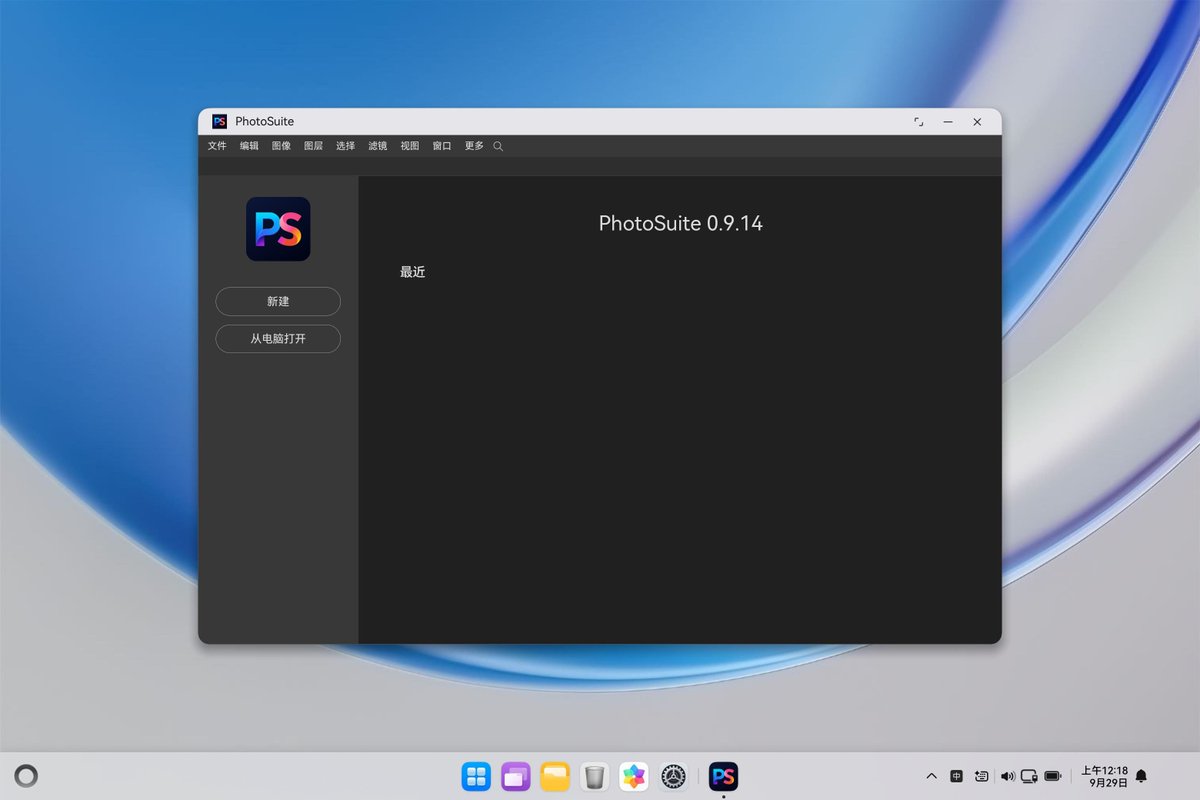The image size is (1200, 800).
Task: Open the 窗口 menu
Action: [x=441, y=146]
